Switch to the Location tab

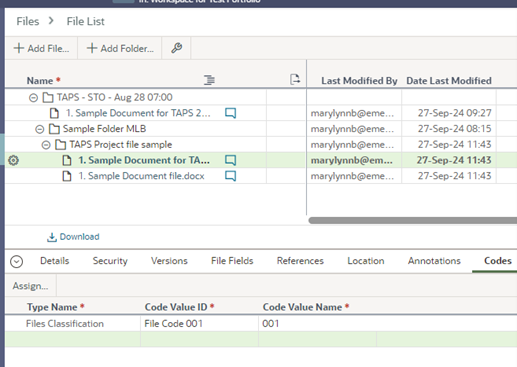click(x=366, y=261)
